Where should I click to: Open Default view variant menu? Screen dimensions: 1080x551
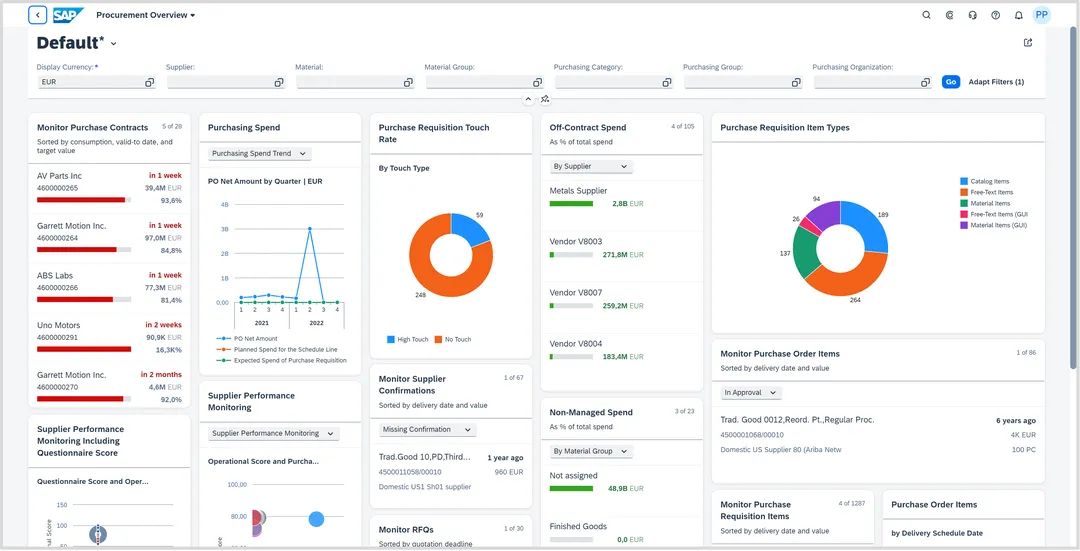point(113,44)
